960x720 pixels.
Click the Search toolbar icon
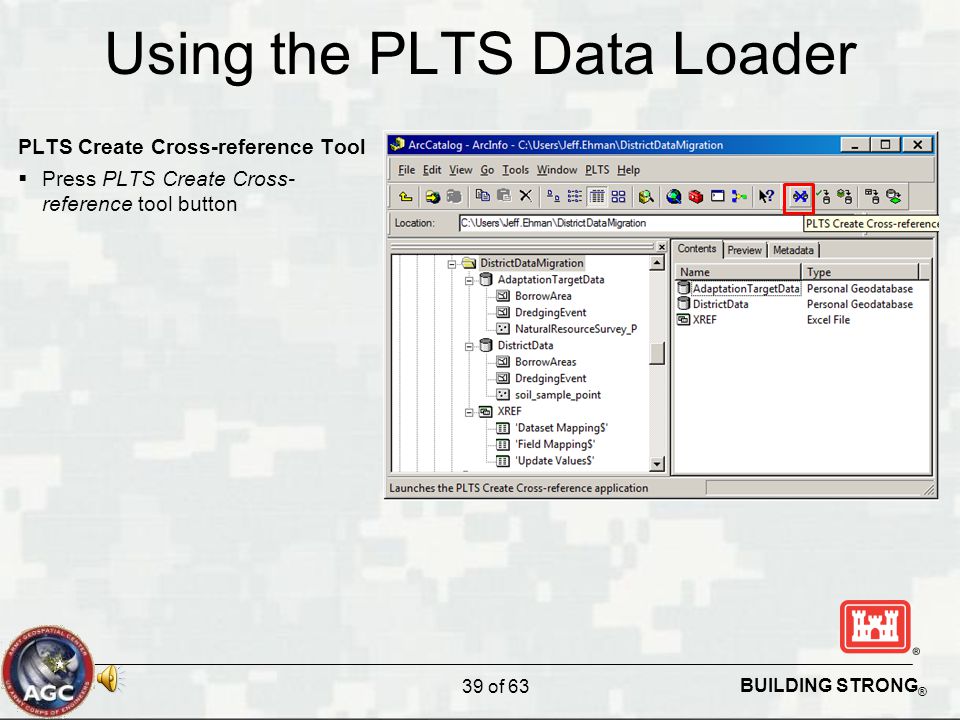coord(646,197)
